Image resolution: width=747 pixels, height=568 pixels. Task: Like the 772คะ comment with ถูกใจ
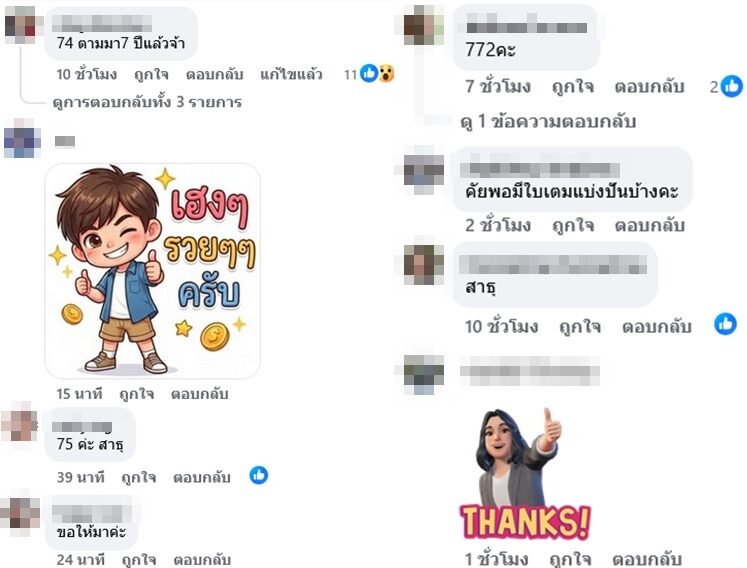573,87
